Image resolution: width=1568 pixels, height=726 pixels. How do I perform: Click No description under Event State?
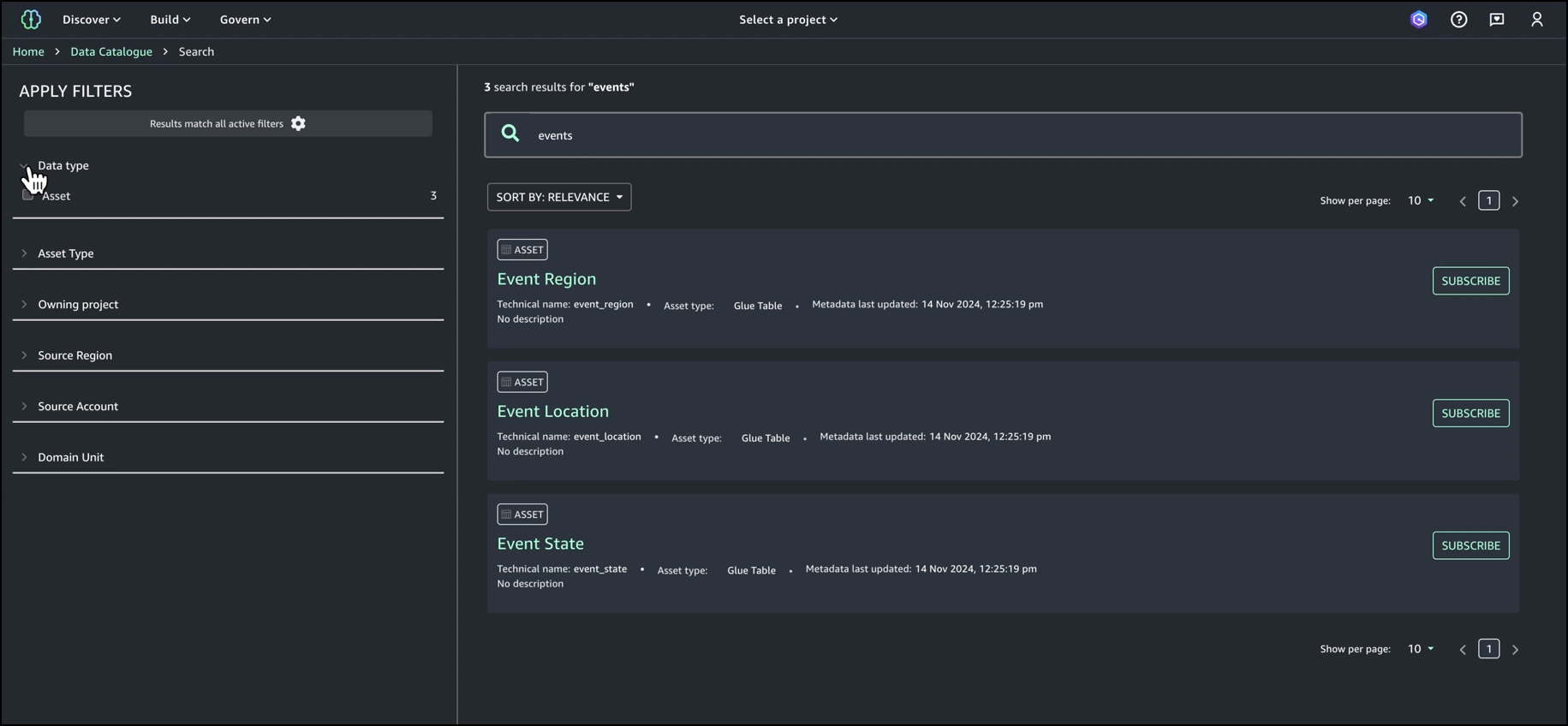(530, 584)
